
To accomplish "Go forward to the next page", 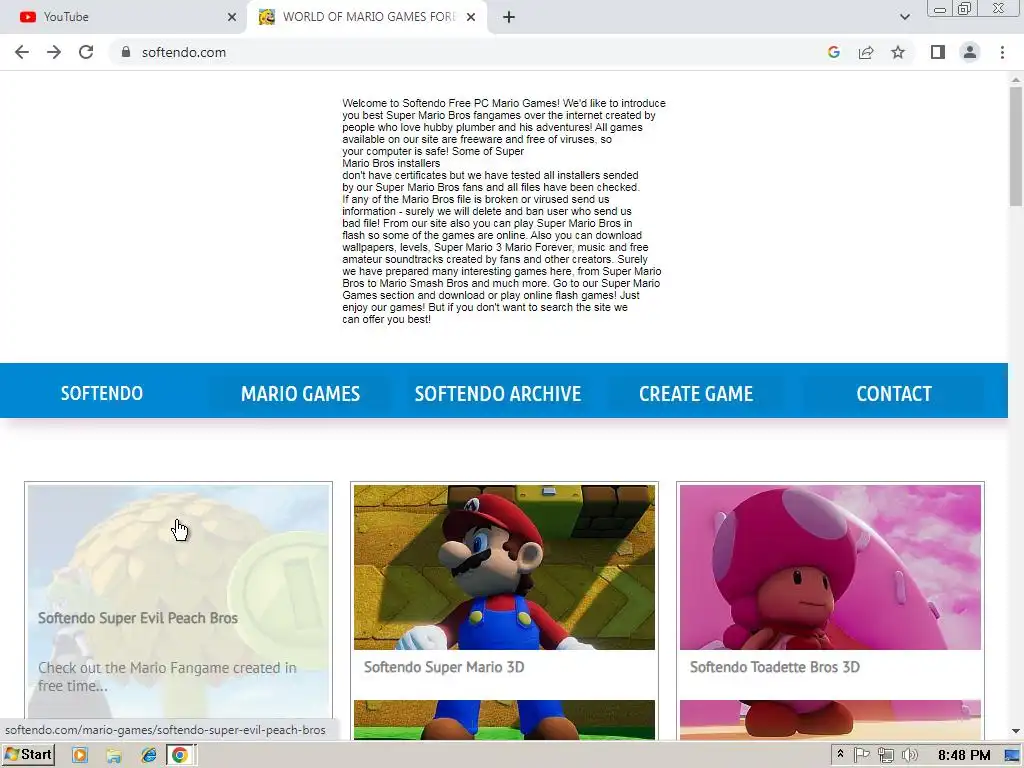I will pos(54,52).
